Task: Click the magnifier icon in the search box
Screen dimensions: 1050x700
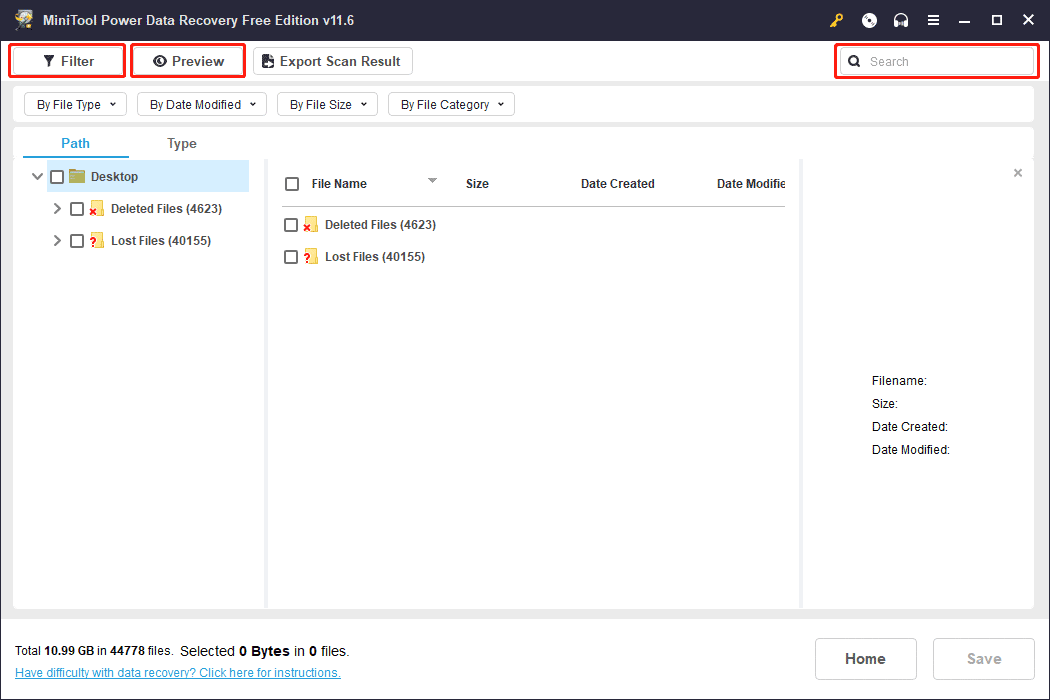Action: coord(854,62)
